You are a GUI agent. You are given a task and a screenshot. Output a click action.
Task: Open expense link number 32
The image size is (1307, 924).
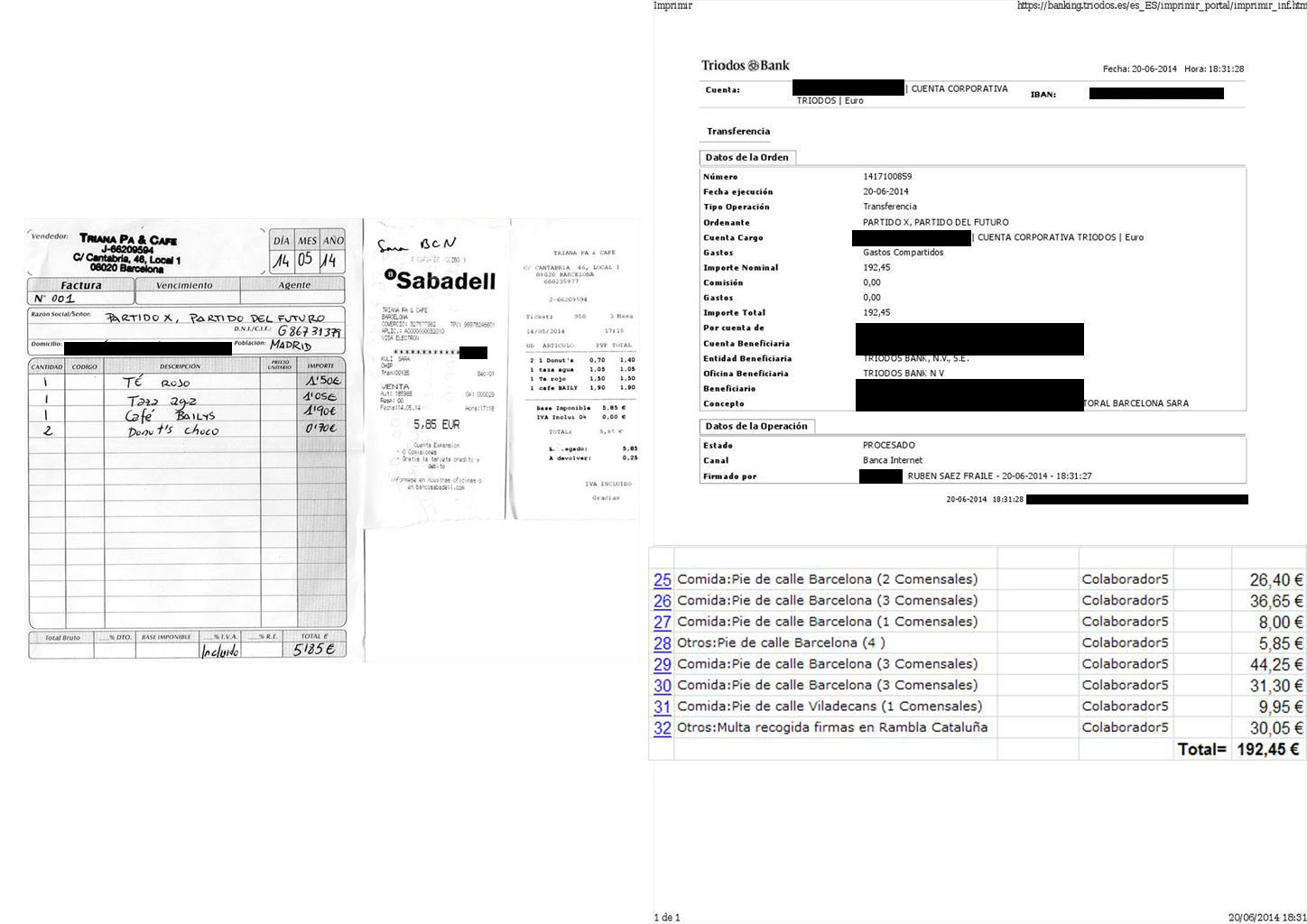tap(663, 727)
